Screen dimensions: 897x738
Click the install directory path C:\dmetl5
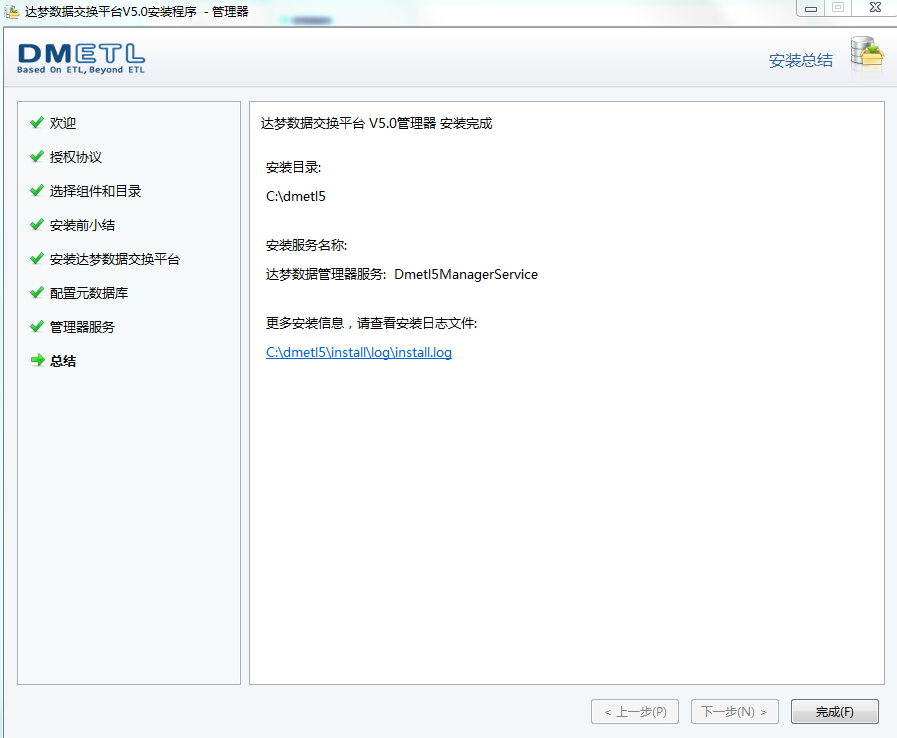[x=296, y=196]
